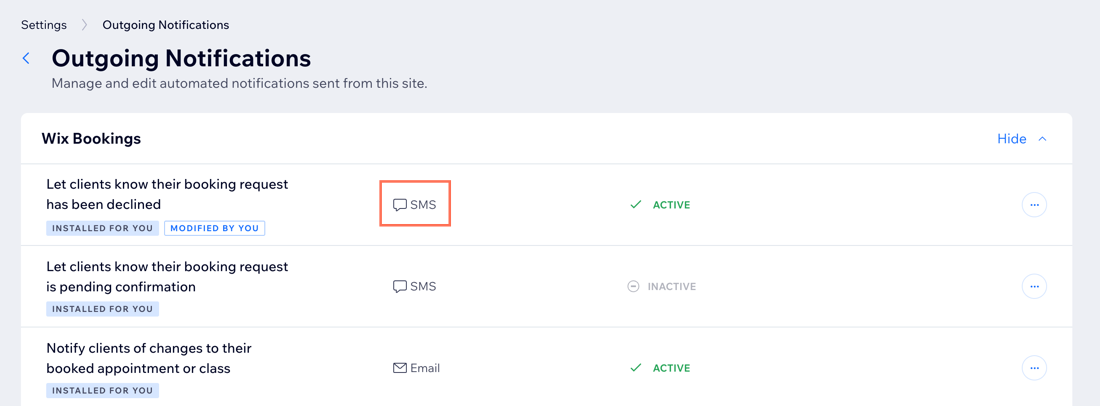Click SMS speech bubble icon in pending row

click(x=400, y=286)
